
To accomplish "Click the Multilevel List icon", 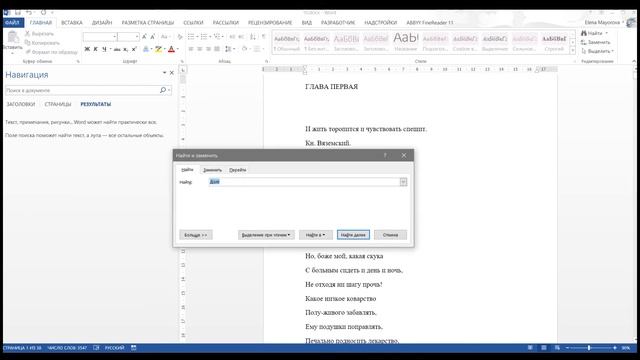I will point(217,37).
